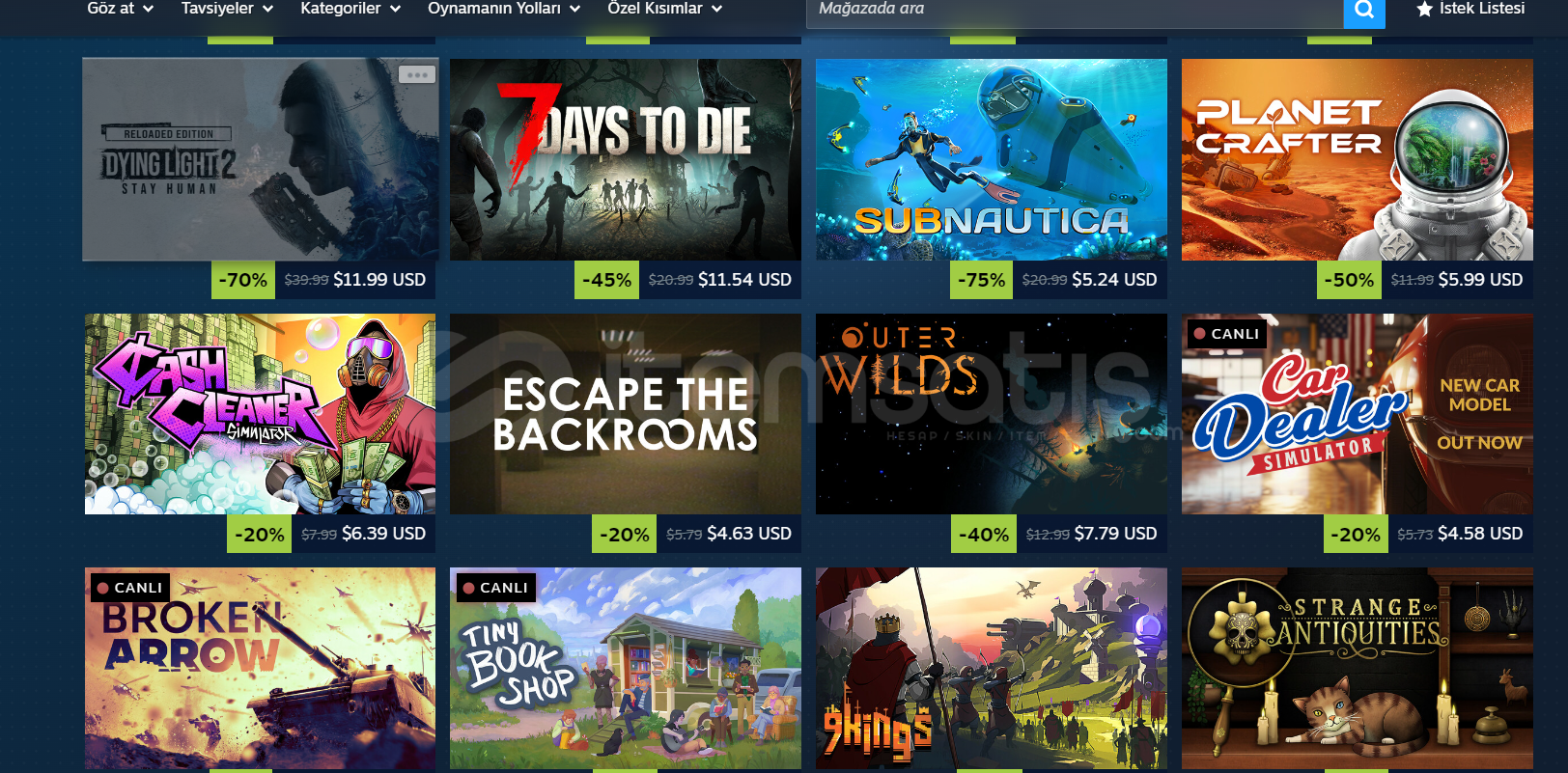Image resolution: width=1568 pixels, height=773 pixels.
Task: Open the three-dots menu on Dying Light 2
Action: pos(417,74)
